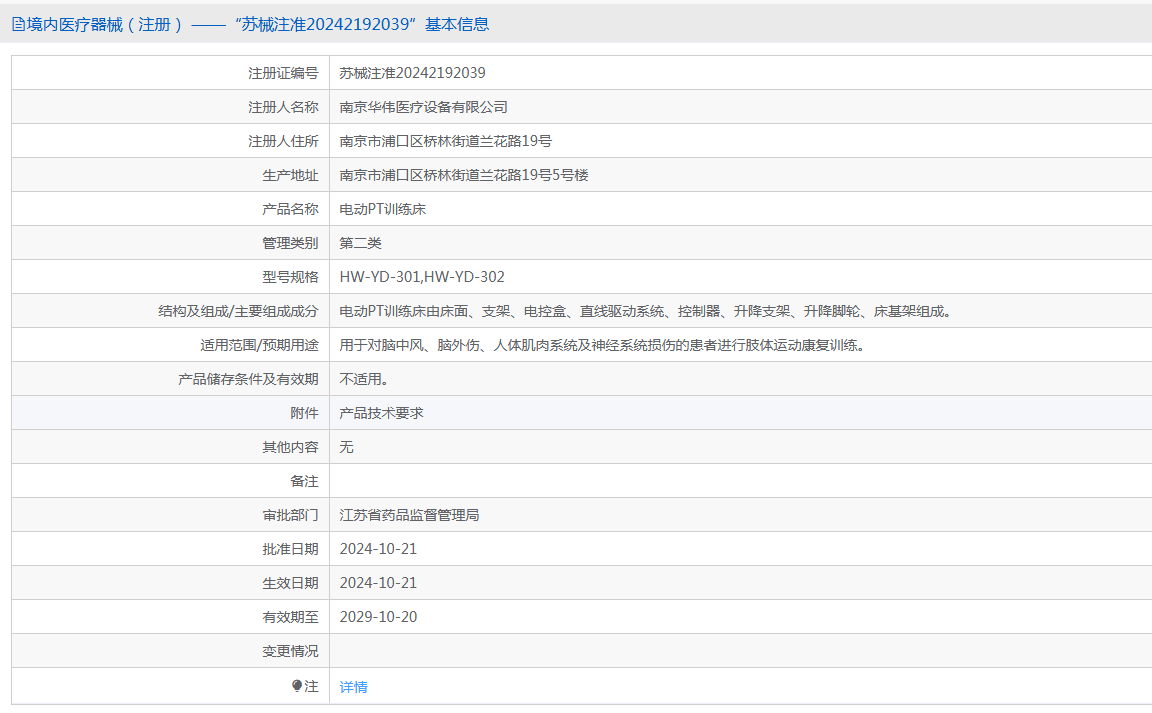
Task: Click the 注册证编号 label
Action: 283,74
